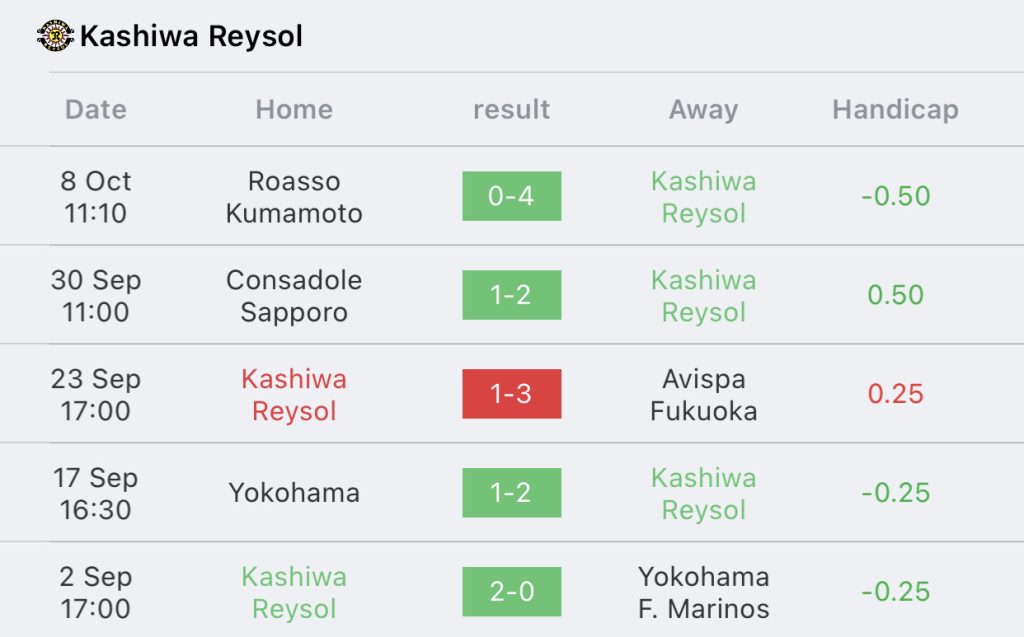The image size is (1024, 637).
Task: Select the Home column header
Action: click(x=294, y=109)
